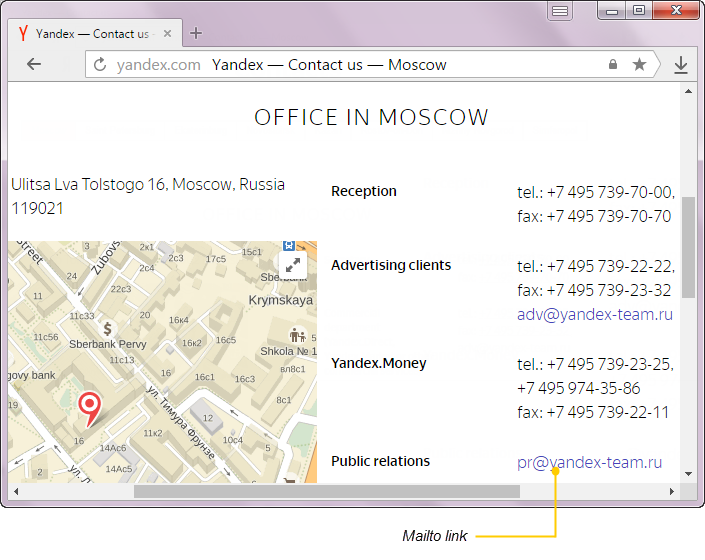
Task: Click the down arrow of vertical scrollbar
Action: click(x=688, y=474)
